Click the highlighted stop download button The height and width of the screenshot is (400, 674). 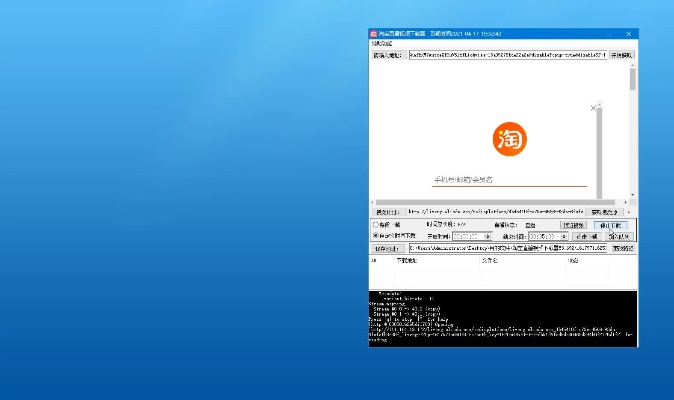[611, 225]
